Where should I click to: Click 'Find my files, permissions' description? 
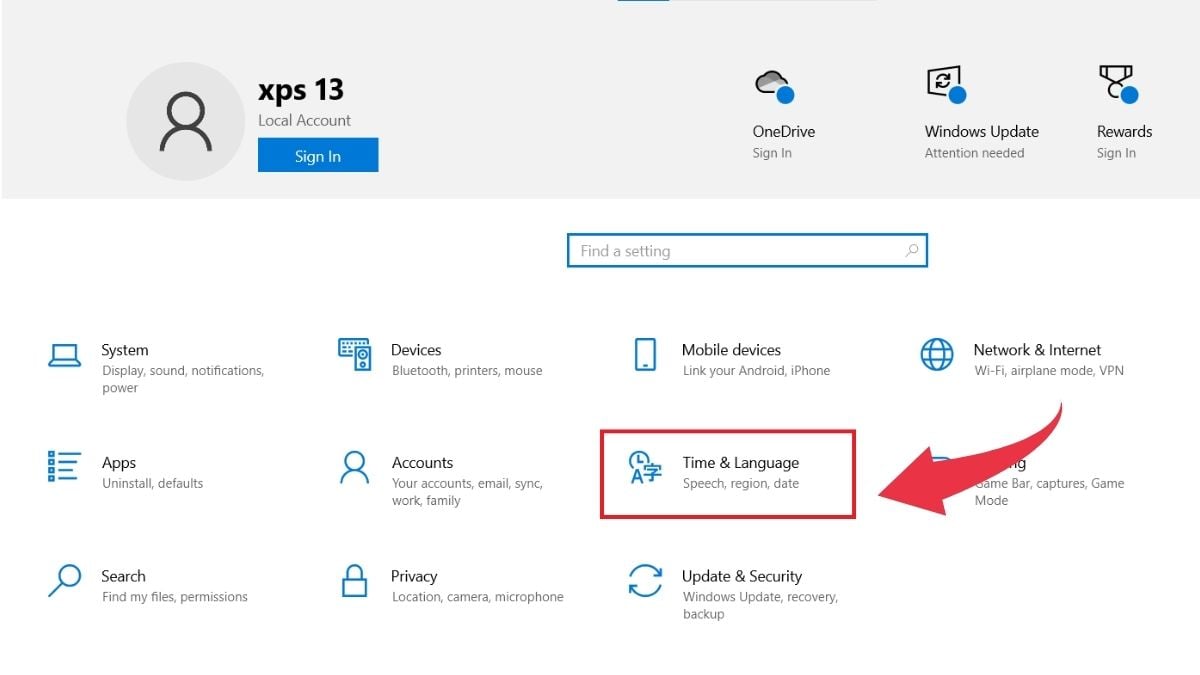pyautogui.click(x=174, y=597)
